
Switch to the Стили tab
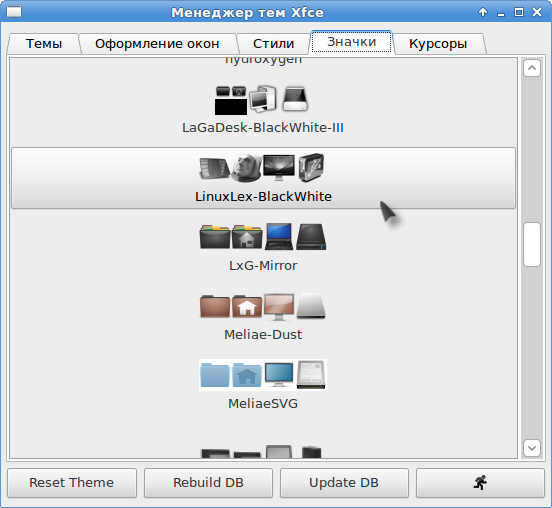pos(273,44)
